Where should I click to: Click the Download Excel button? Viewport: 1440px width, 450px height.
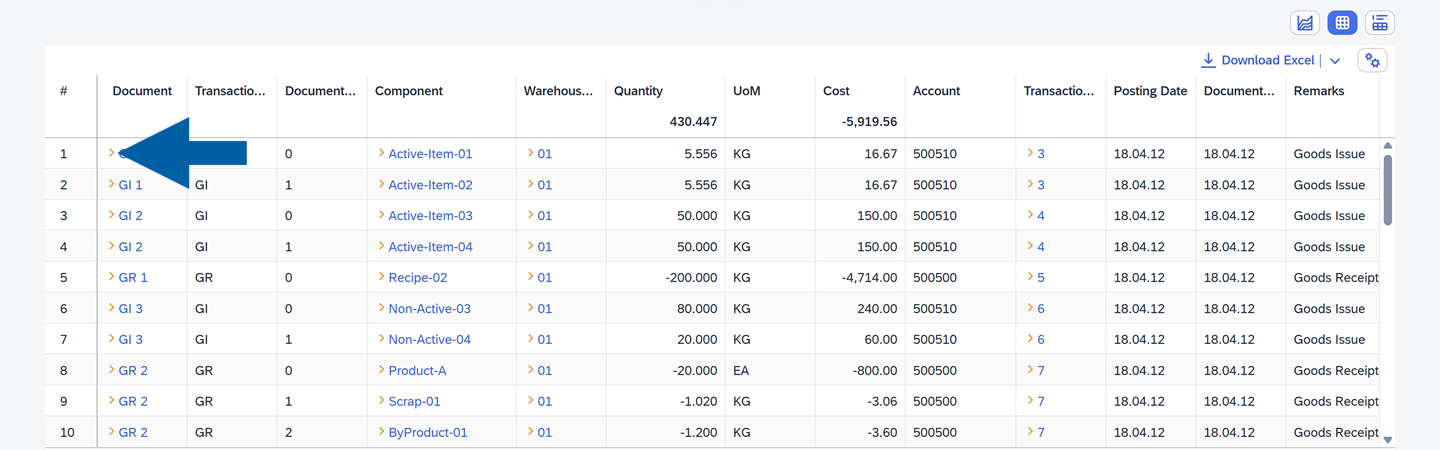[1258, 61]
